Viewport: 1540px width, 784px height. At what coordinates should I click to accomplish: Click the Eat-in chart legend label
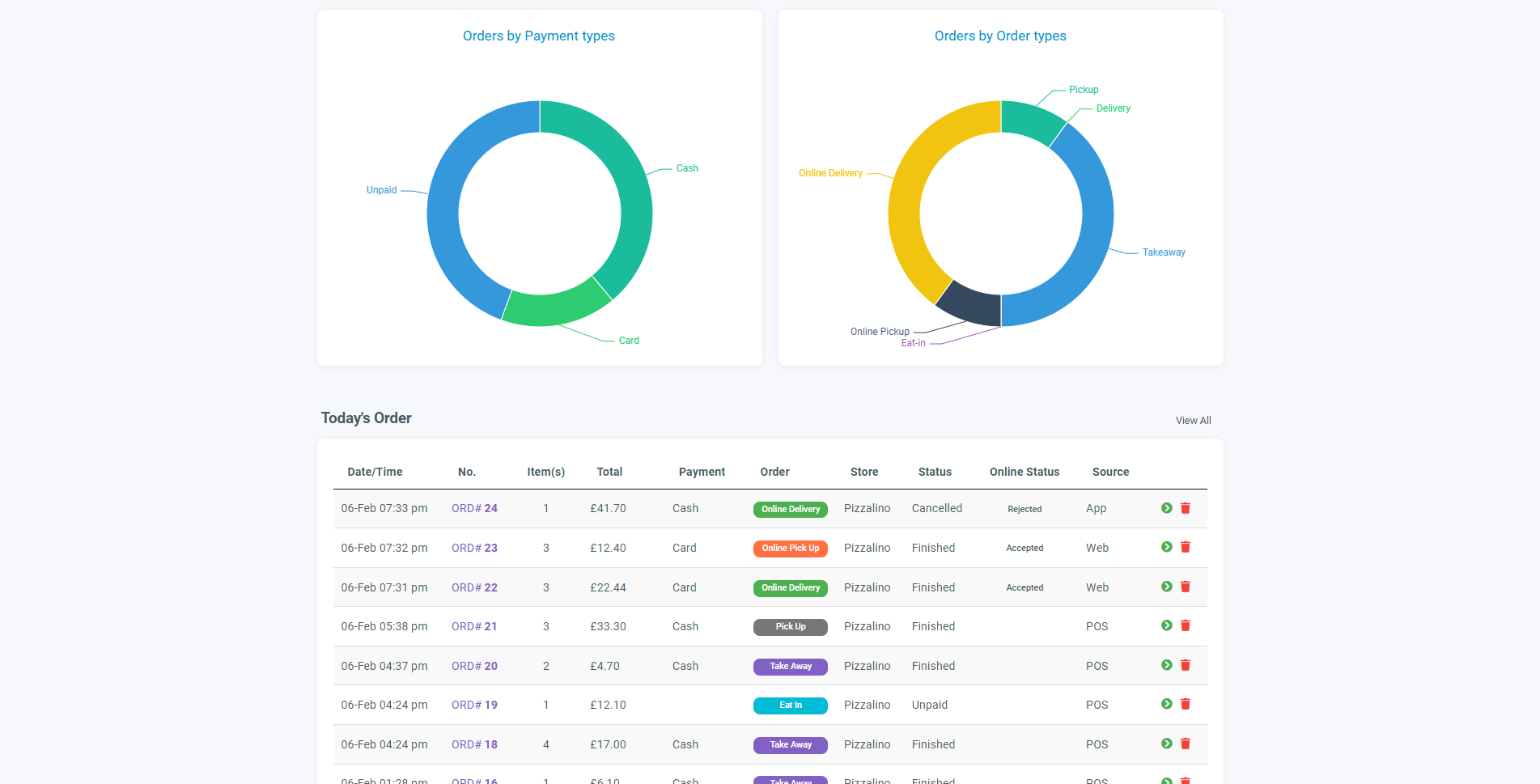[913, 343]
